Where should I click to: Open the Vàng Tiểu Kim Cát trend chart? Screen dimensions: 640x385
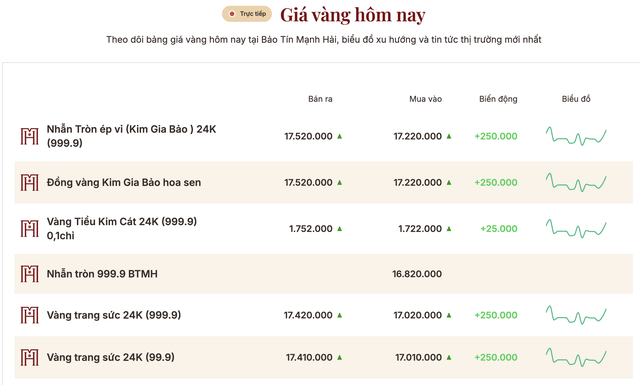coord(576,229)
